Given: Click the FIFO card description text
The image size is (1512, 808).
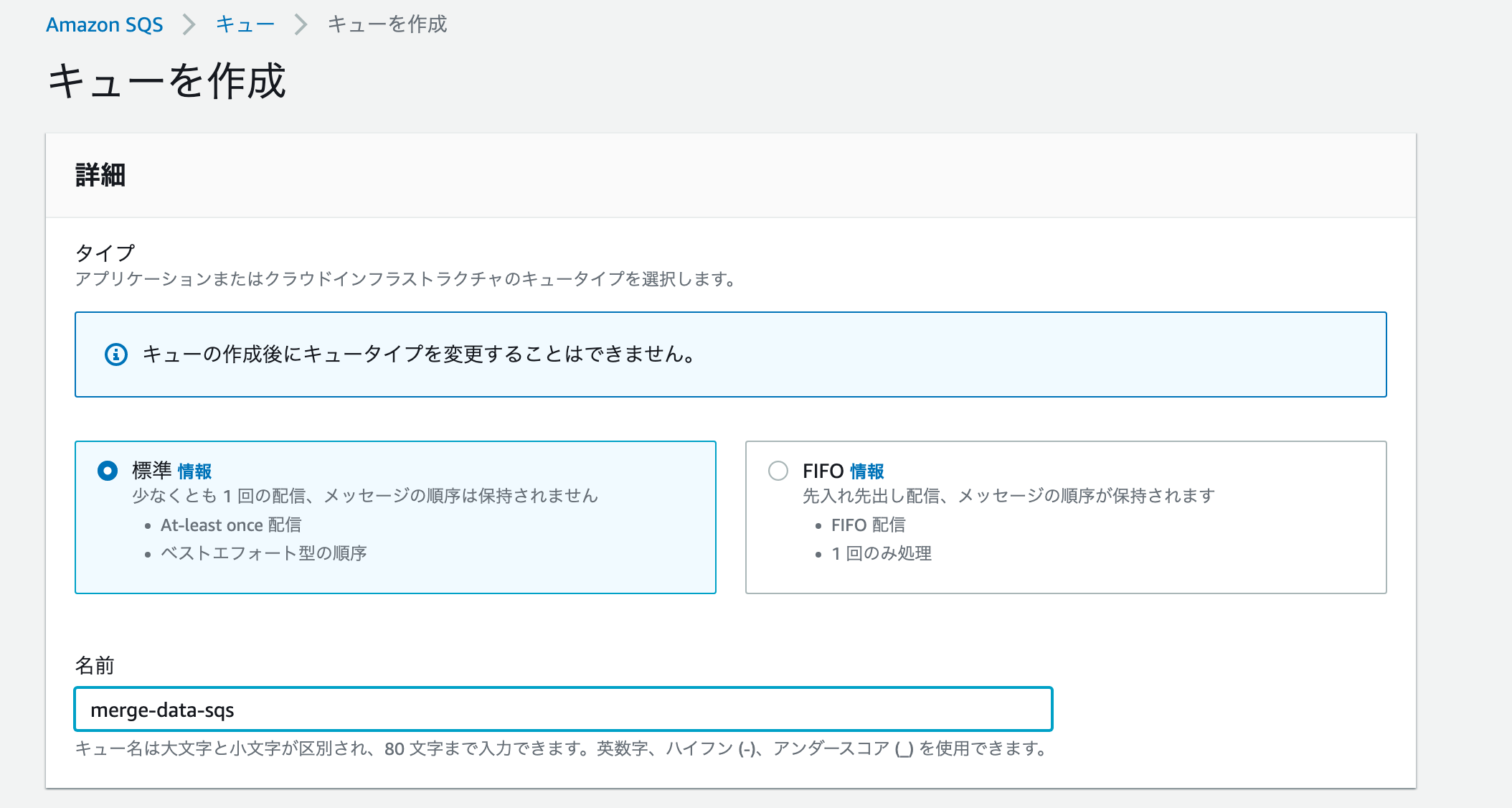Looking at the screenshot, I should pos(1008,496).
